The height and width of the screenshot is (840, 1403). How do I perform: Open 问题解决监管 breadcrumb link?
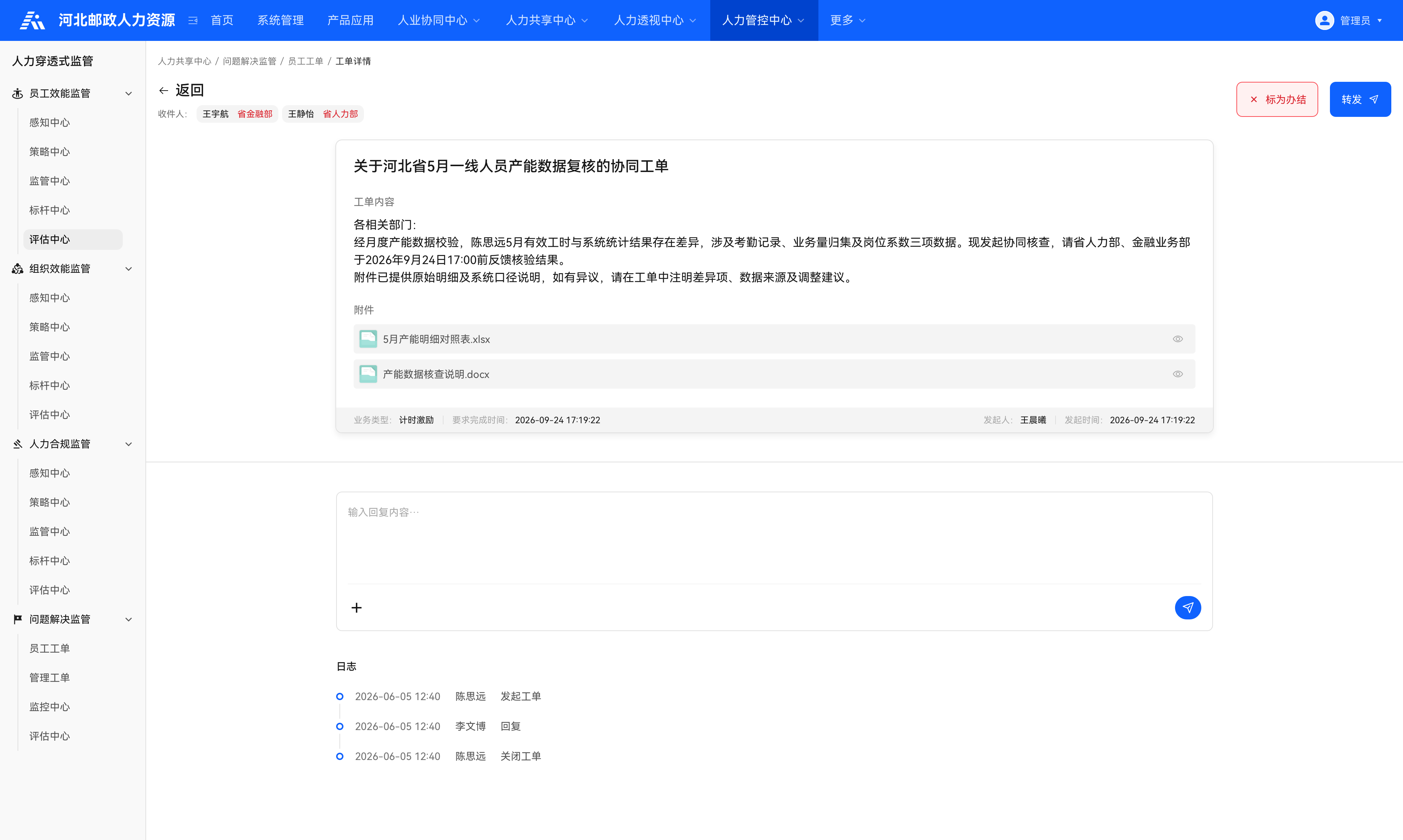coord(249,61)
